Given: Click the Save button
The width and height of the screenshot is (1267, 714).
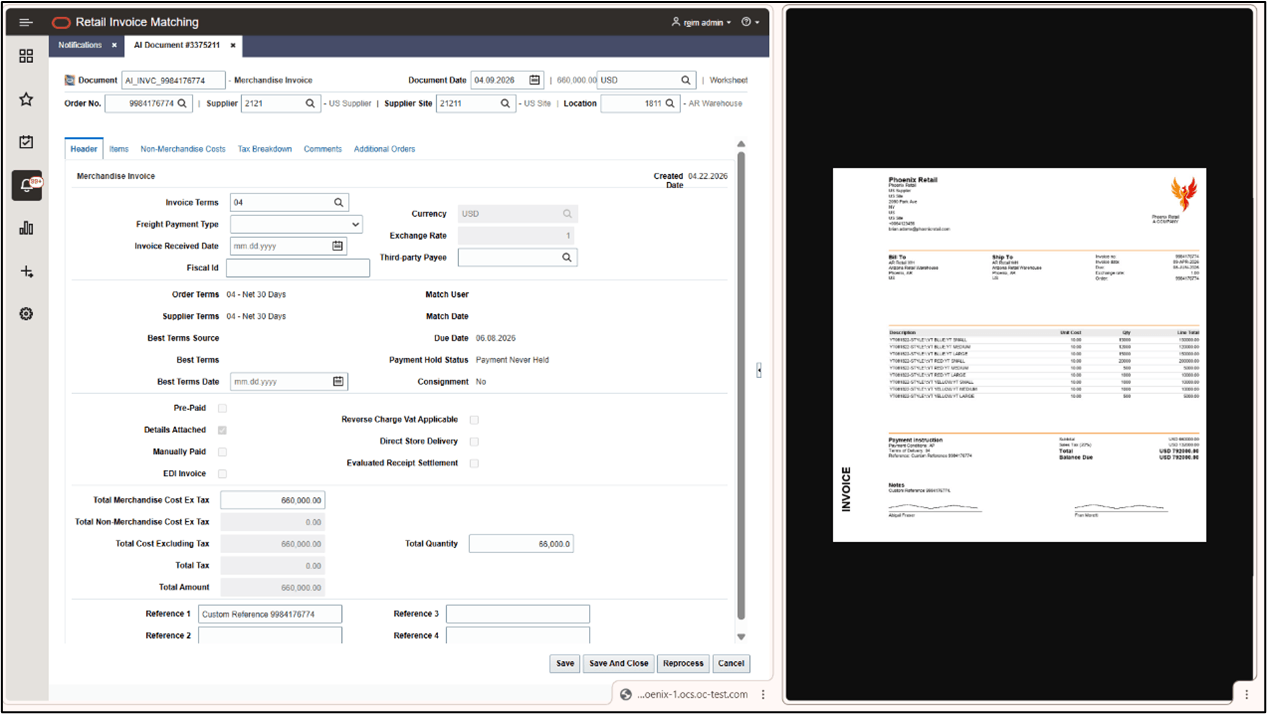Looking at the screenshot, I should point(565,663).
